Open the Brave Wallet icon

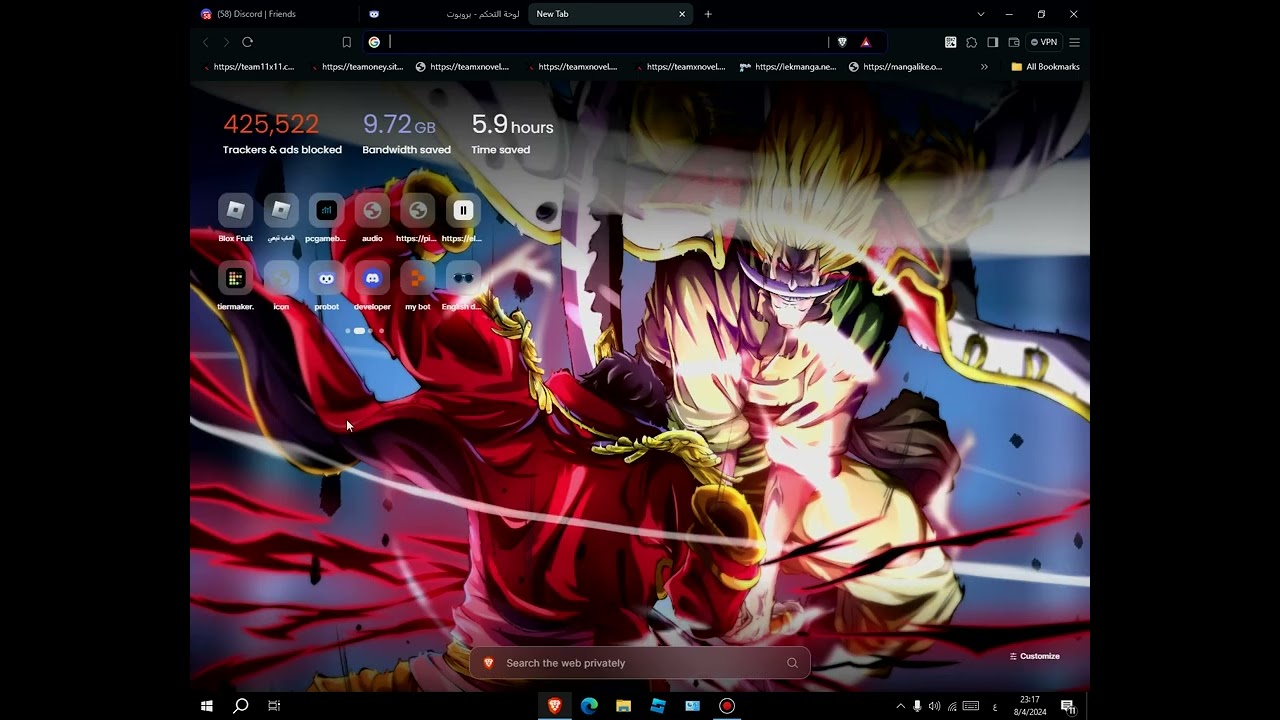[1013, 42]
